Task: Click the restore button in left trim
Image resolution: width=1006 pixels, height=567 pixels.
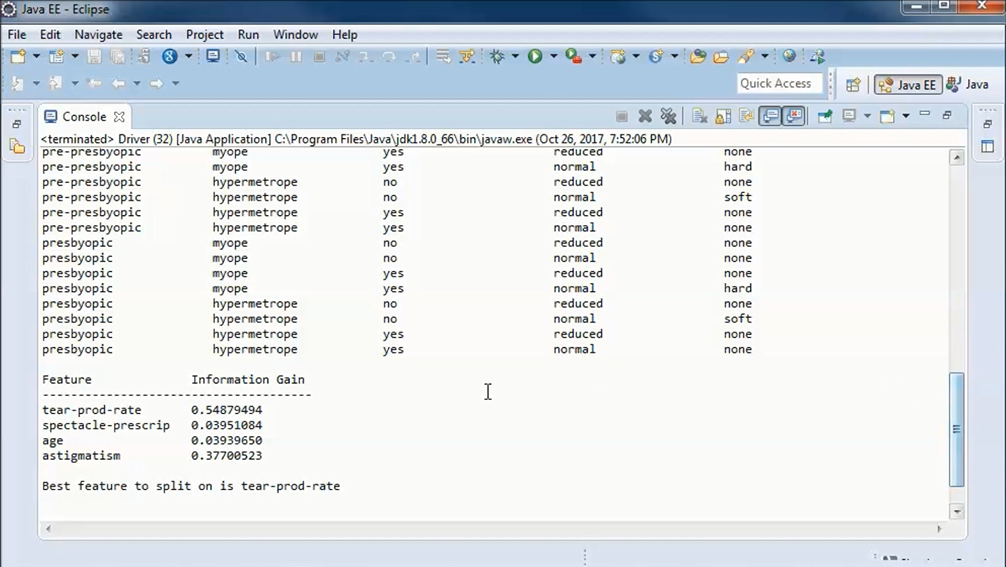Action: pyautogui.click(x=17, y=124)
